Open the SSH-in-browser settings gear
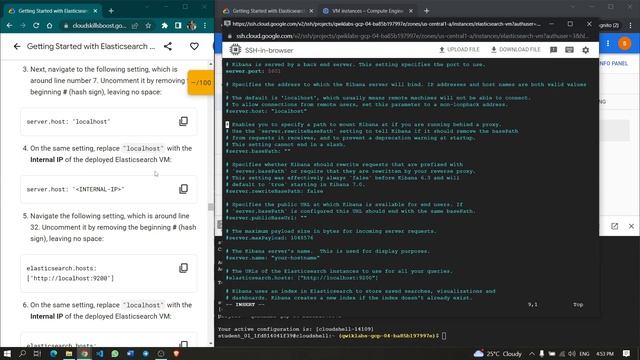The image size is (640, 360). point(586,50)
